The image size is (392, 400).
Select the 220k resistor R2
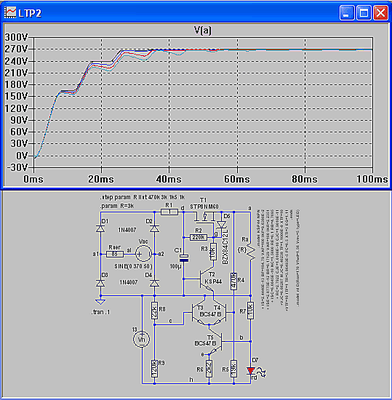(199, 237)
